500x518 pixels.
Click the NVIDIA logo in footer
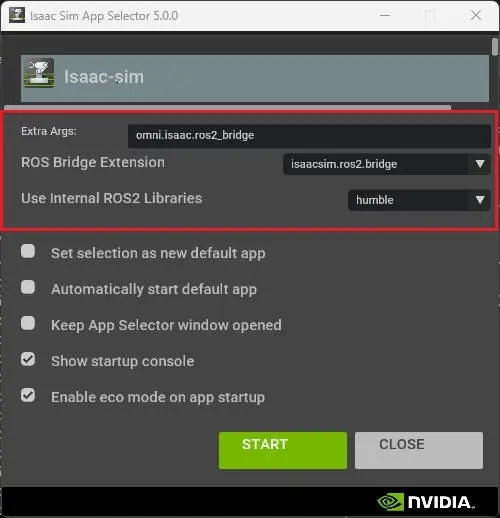[x=426, y=502]
